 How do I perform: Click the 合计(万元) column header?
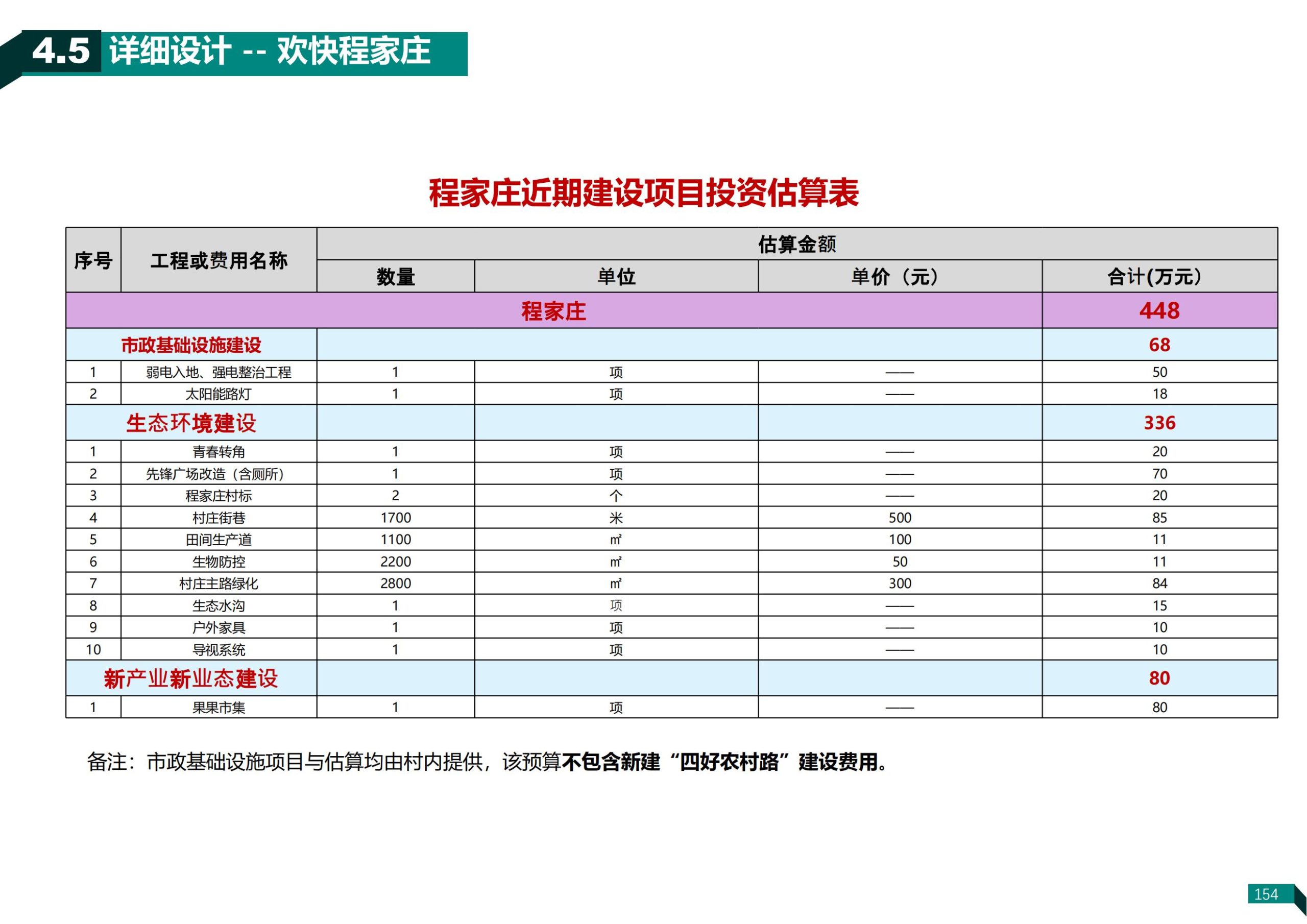click(1159, 277)
